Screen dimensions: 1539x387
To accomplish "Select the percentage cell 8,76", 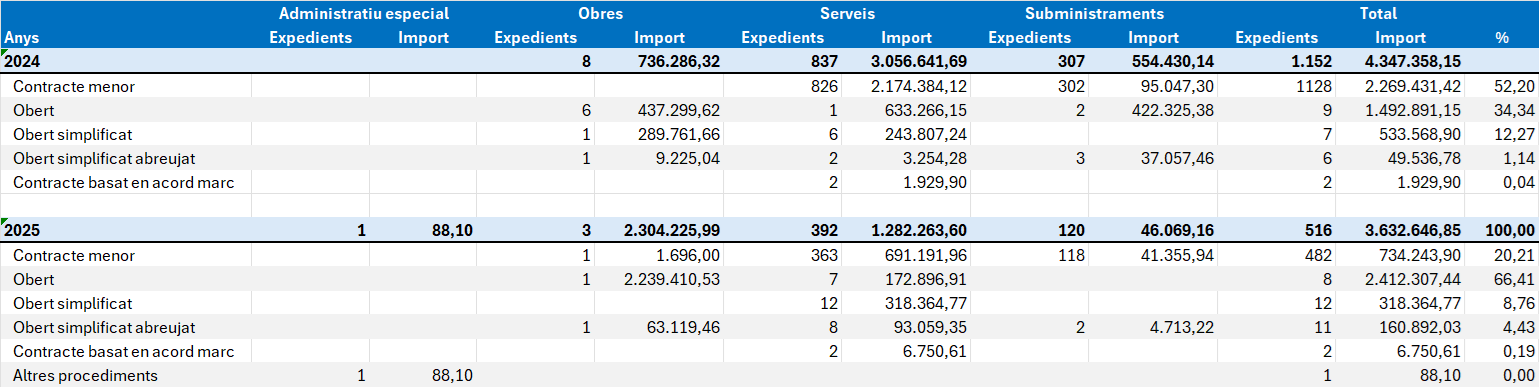I will click(1520, 303).
